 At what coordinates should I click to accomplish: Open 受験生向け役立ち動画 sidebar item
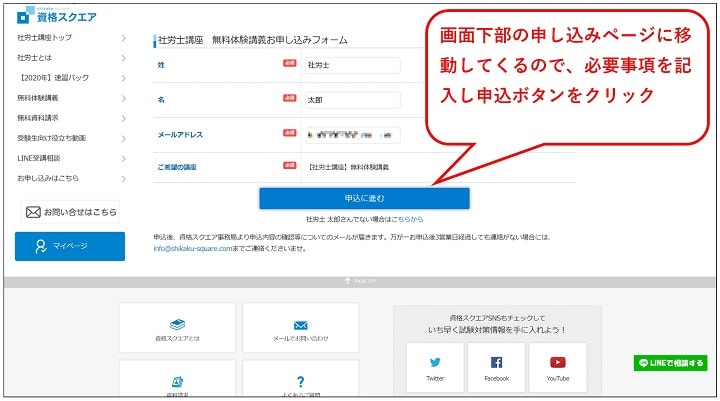tap(51, 138)
